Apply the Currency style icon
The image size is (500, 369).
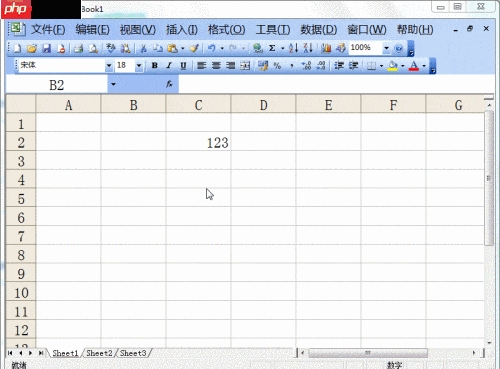263,66
